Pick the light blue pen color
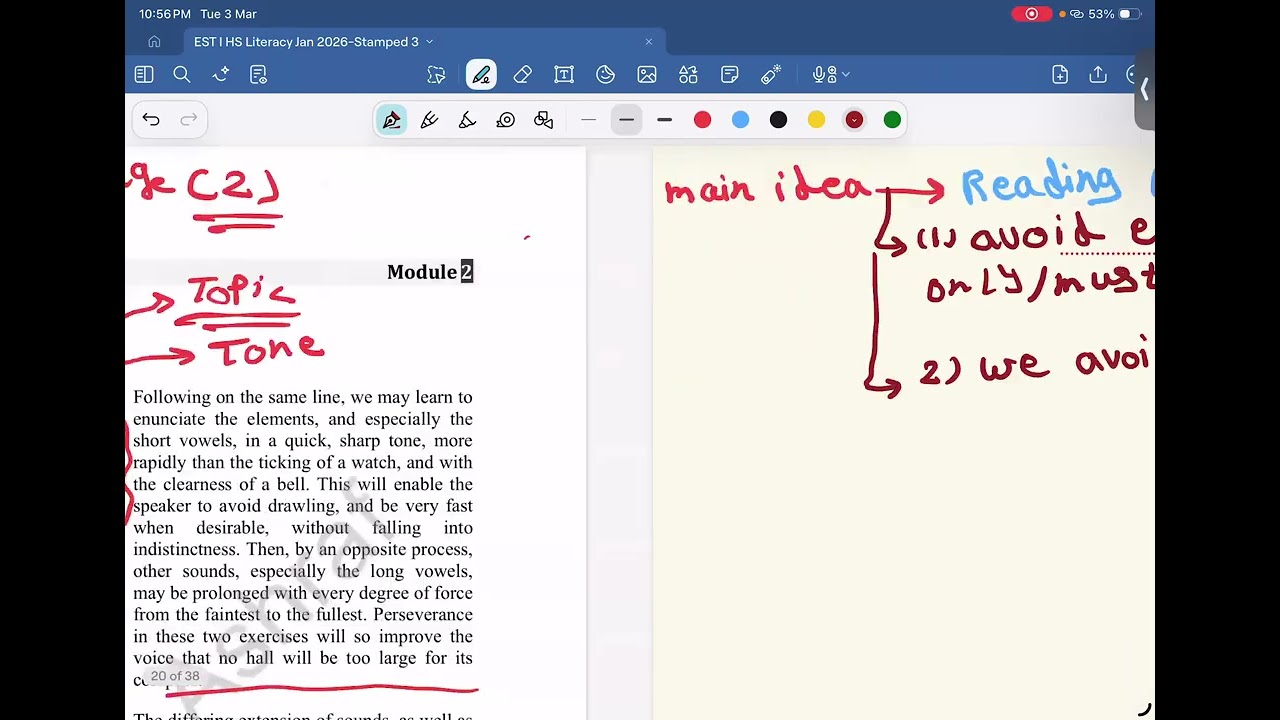The width and height of the screenshot is (1280, 720). (740, 120)
